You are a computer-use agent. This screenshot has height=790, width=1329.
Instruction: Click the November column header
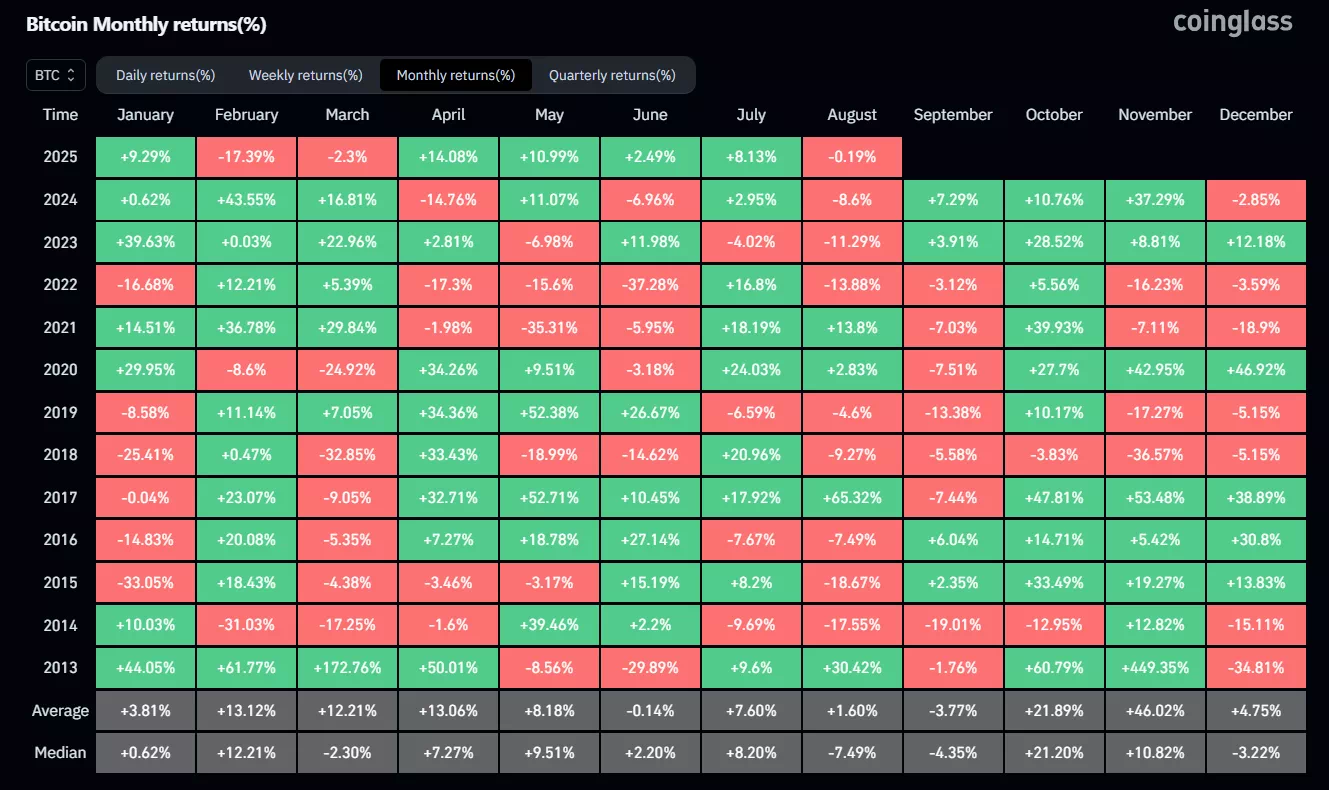pos(1155,115)
